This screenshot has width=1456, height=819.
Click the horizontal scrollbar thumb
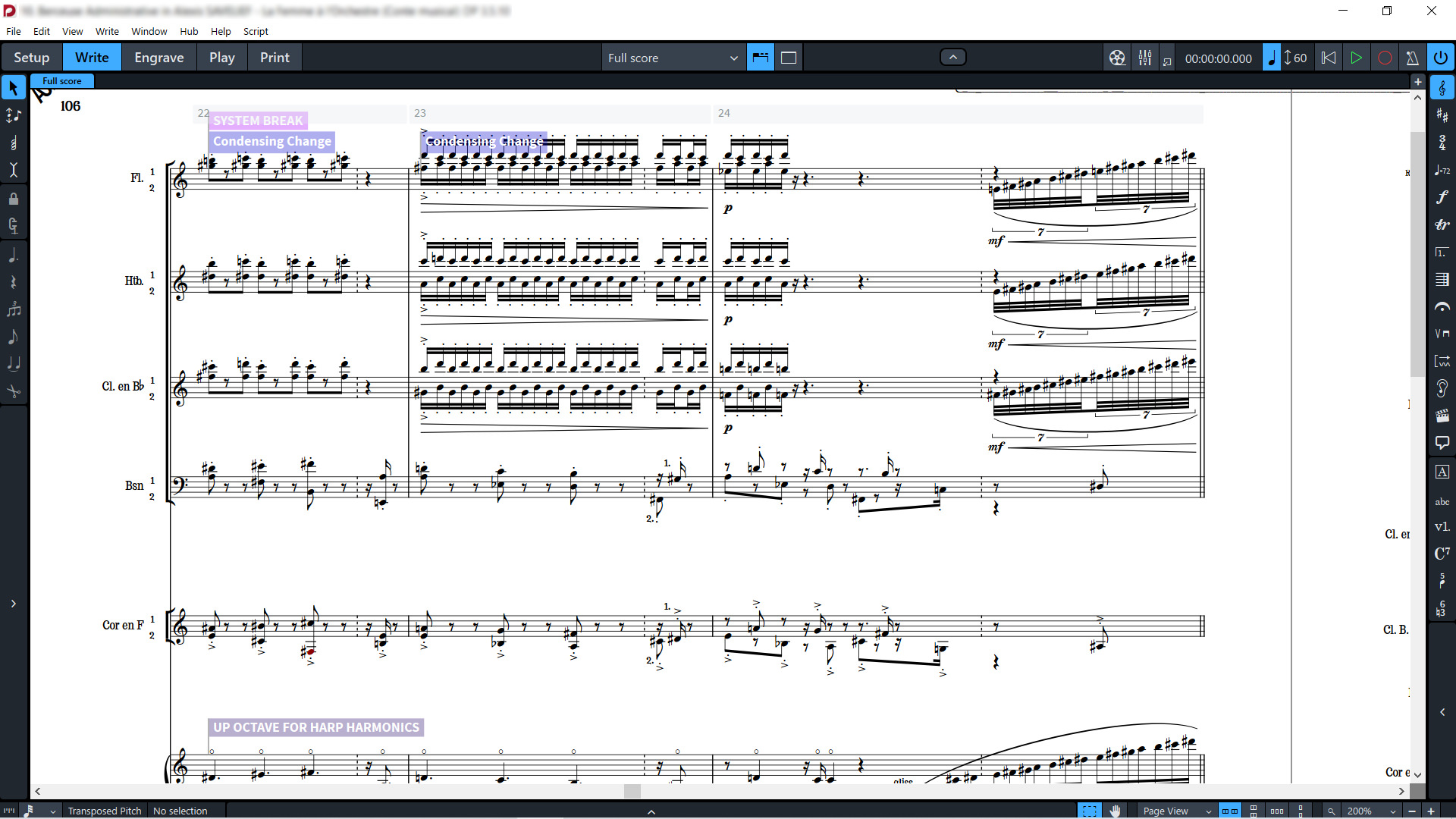coord(632,791)
